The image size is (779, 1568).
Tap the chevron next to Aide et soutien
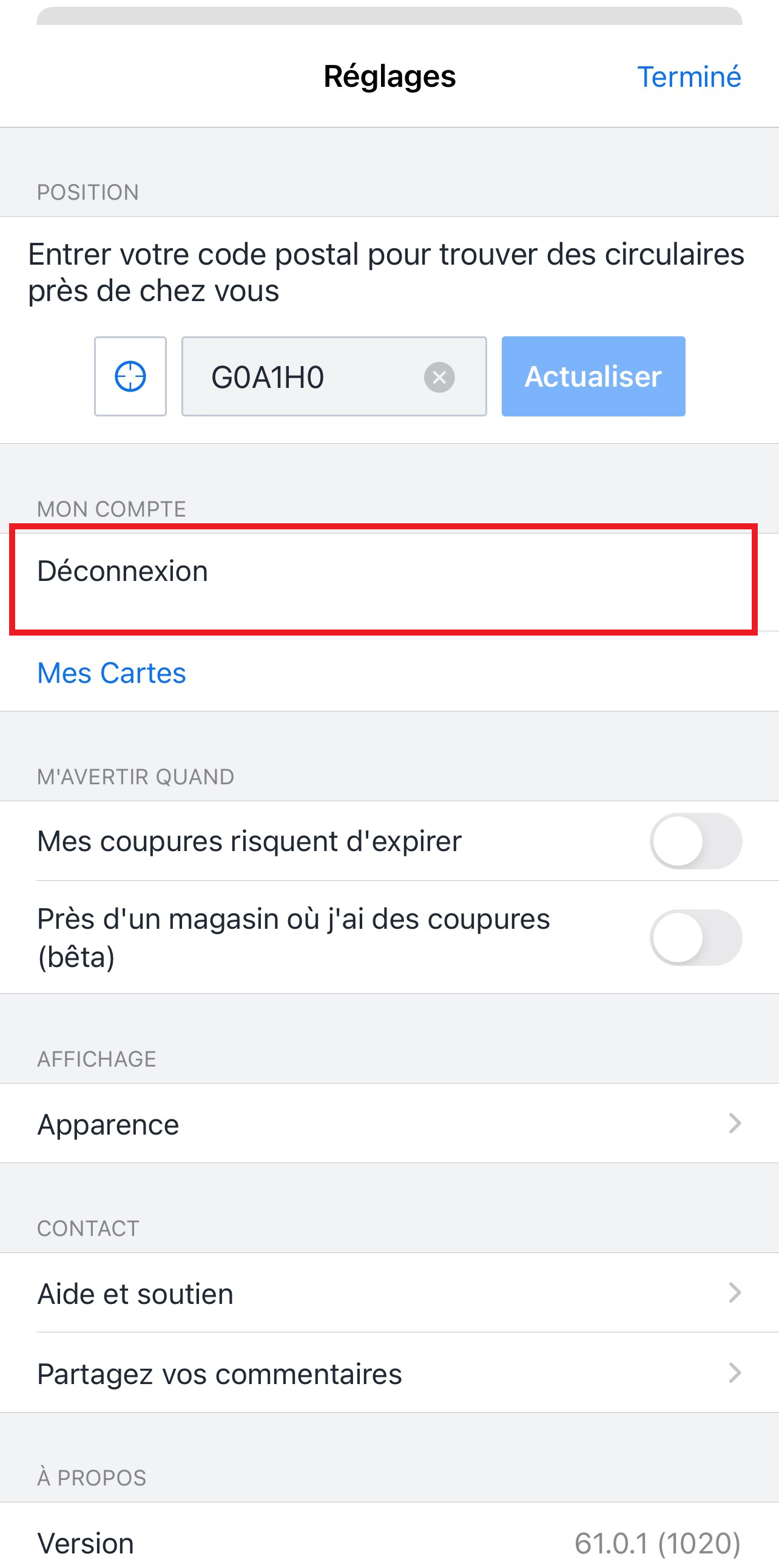point(735,1292)
